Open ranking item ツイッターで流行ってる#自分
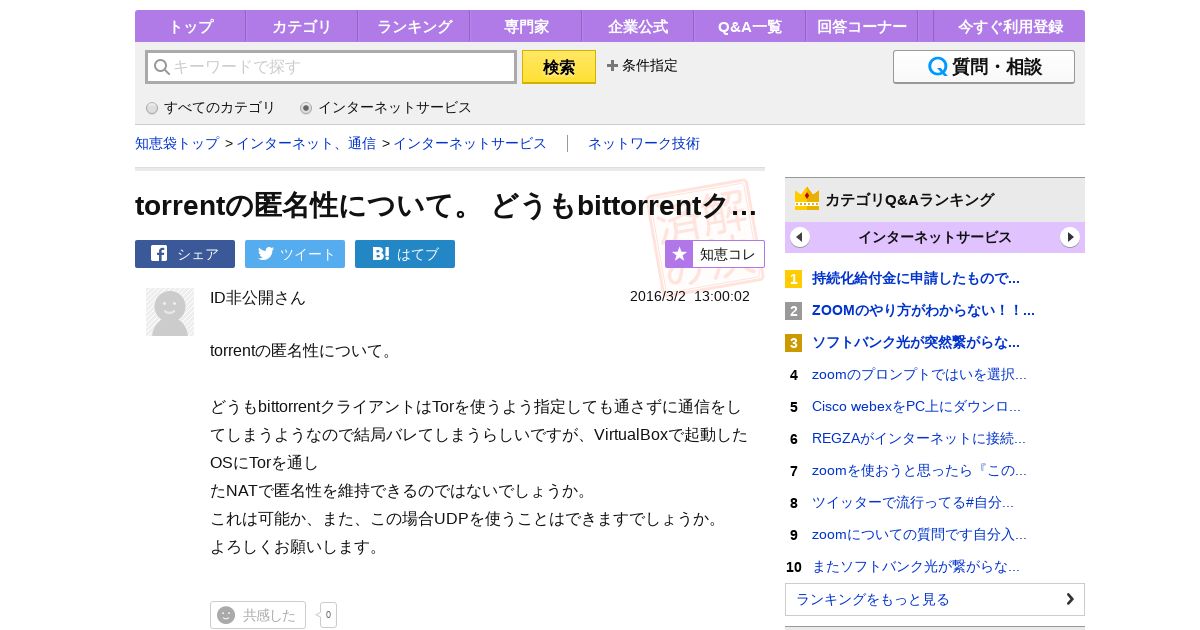Screen dimensions: 1200x630 (x=913, y=502)
